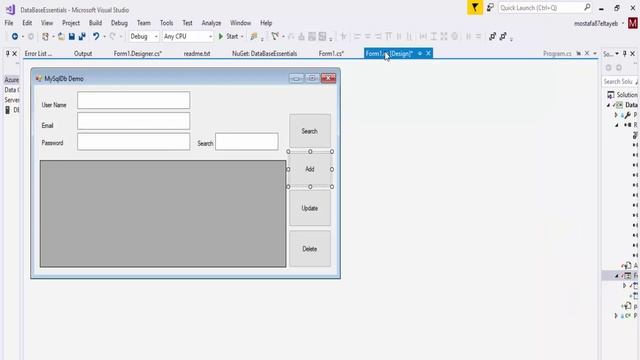640x360 pixels.
Task: Open the Project menu
Action: [x=71, y=23]
